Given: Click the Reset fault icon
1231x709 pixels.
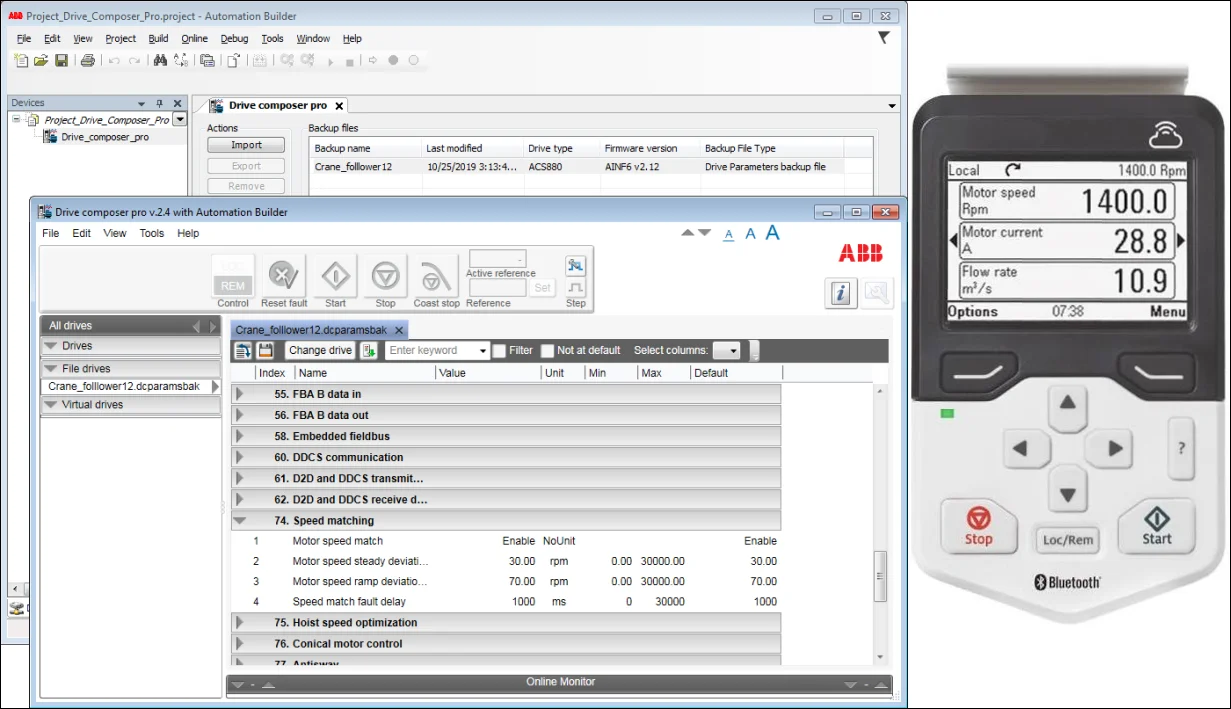Looking at the screenshot, I should [284, 275].
